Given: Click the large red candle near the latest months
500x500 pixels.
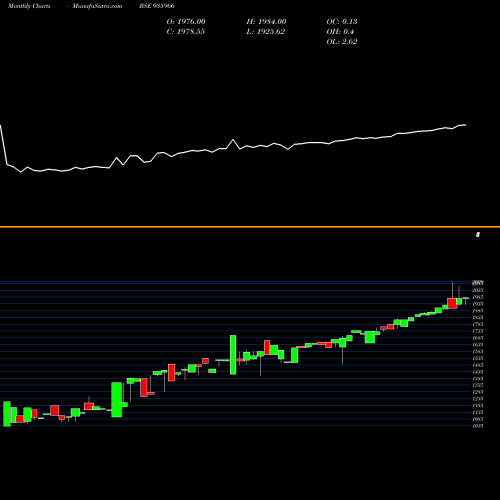Looking at the screenshot, I should click(x=452, y=303).
